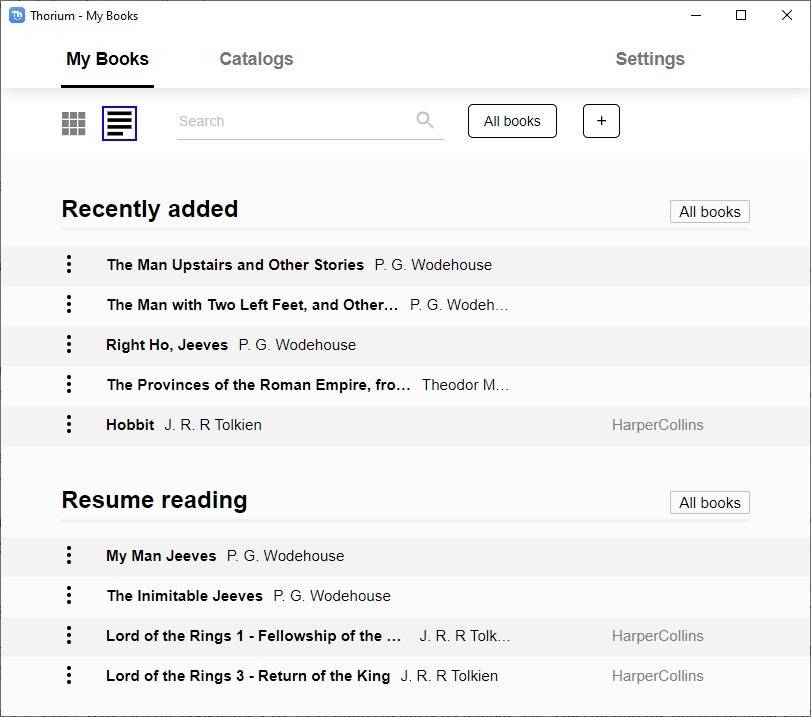Screen dimensions: 811x717
Task: Click HarperCollins publisher on Lord of the Rings 3 row
Action: coord(657,676)
